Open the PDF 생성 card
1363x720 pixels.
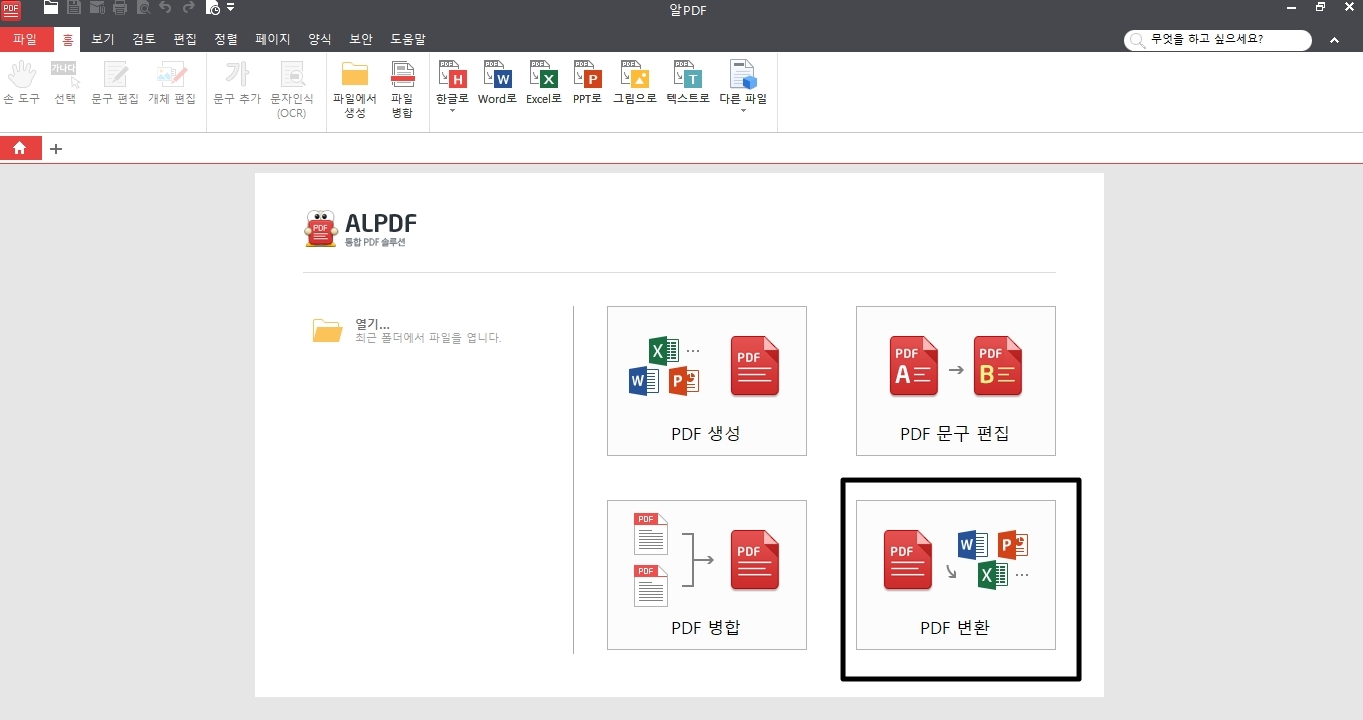tap(706, 381)
